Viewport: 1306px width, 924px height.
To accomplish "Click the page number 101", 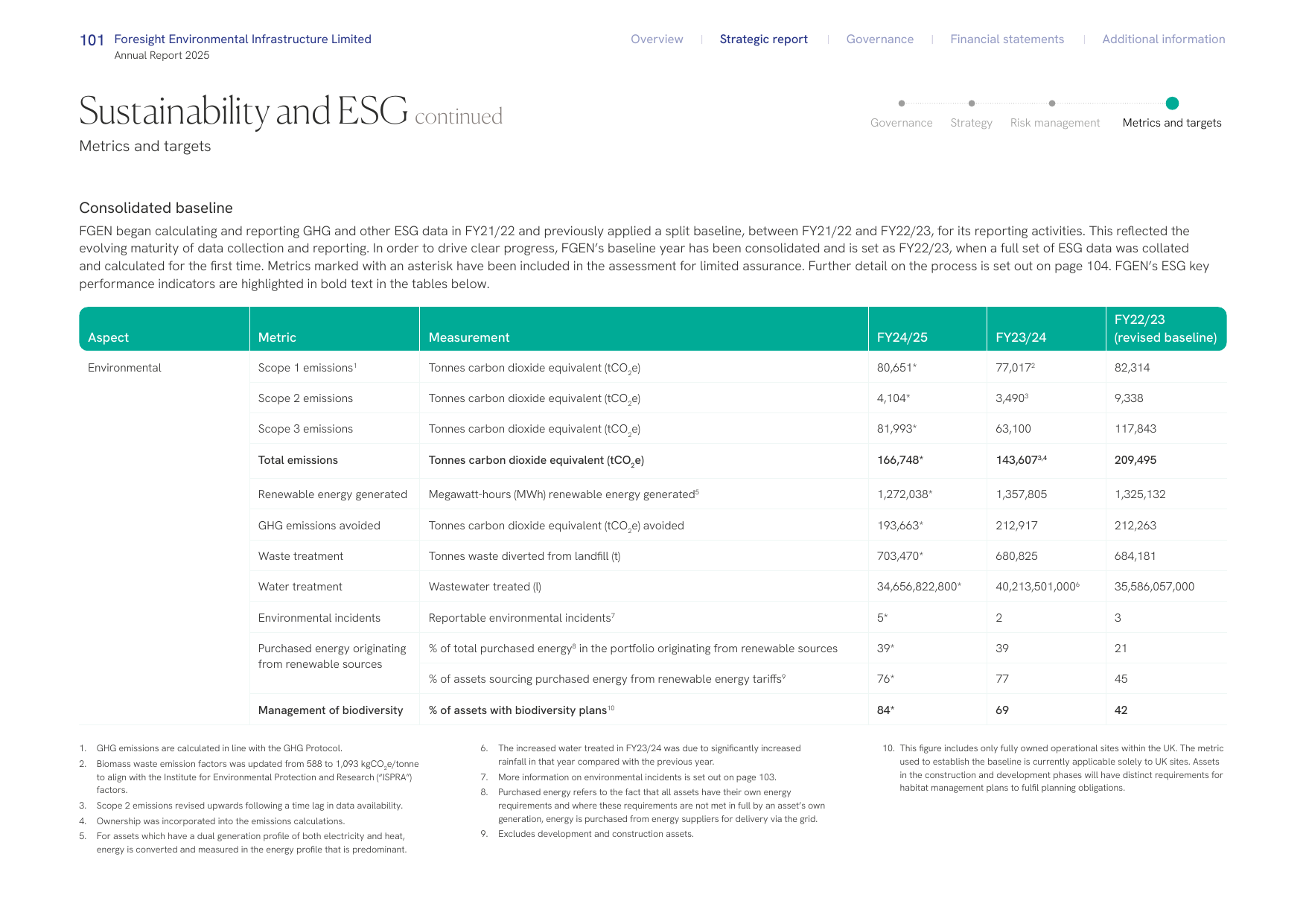I will pyautogui.click(x=92, y=40).
